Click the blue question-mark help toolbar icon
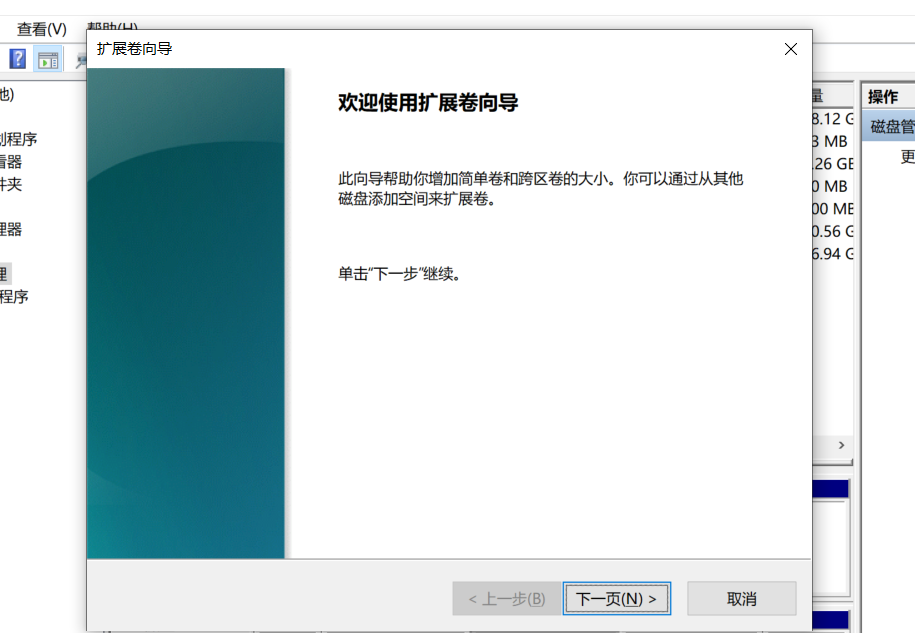915x633 pixels. [18, 59]
